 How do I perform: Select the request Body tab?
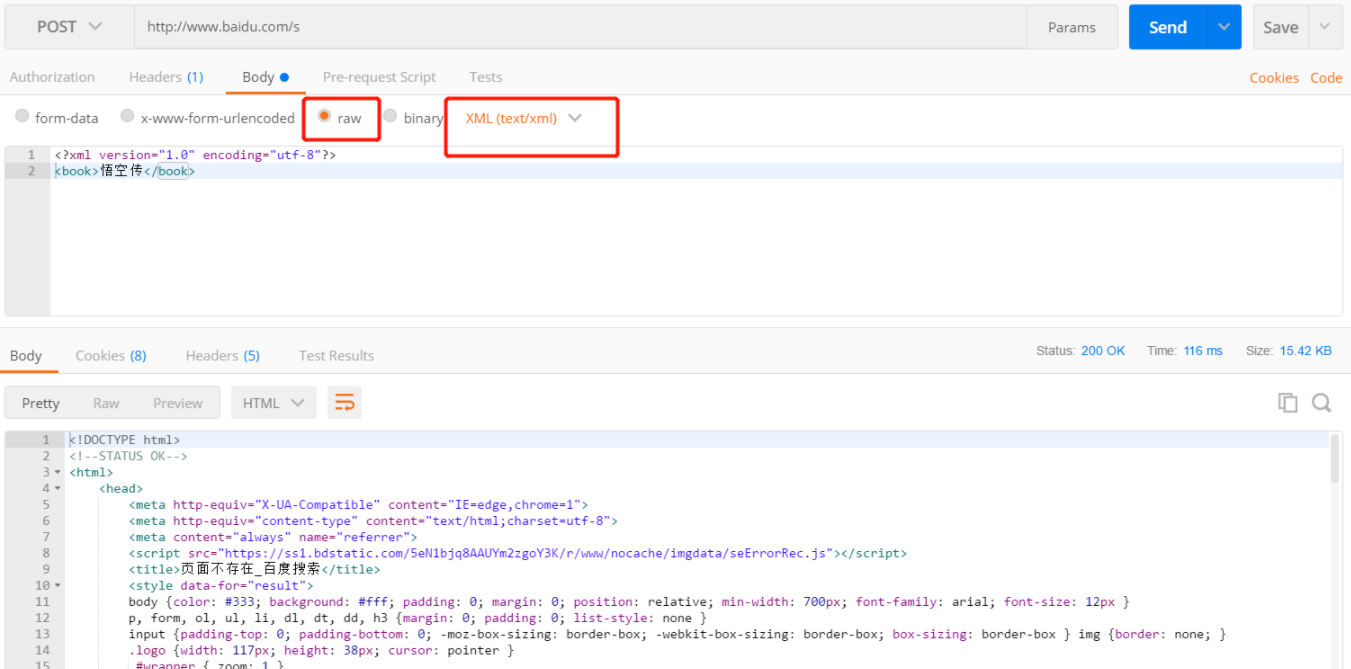265,77
